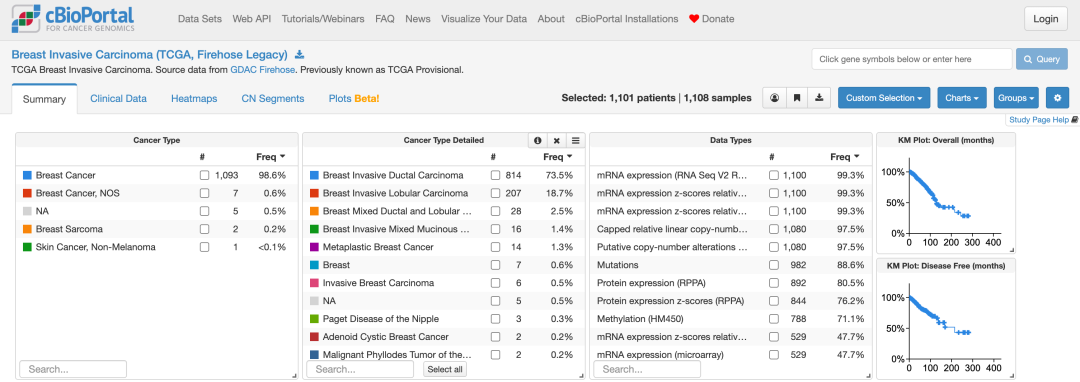Focus Cancer Type Detailed search box
This screenshot has height=382, width=1080.
pyautogui.click(x=360, y=369)
